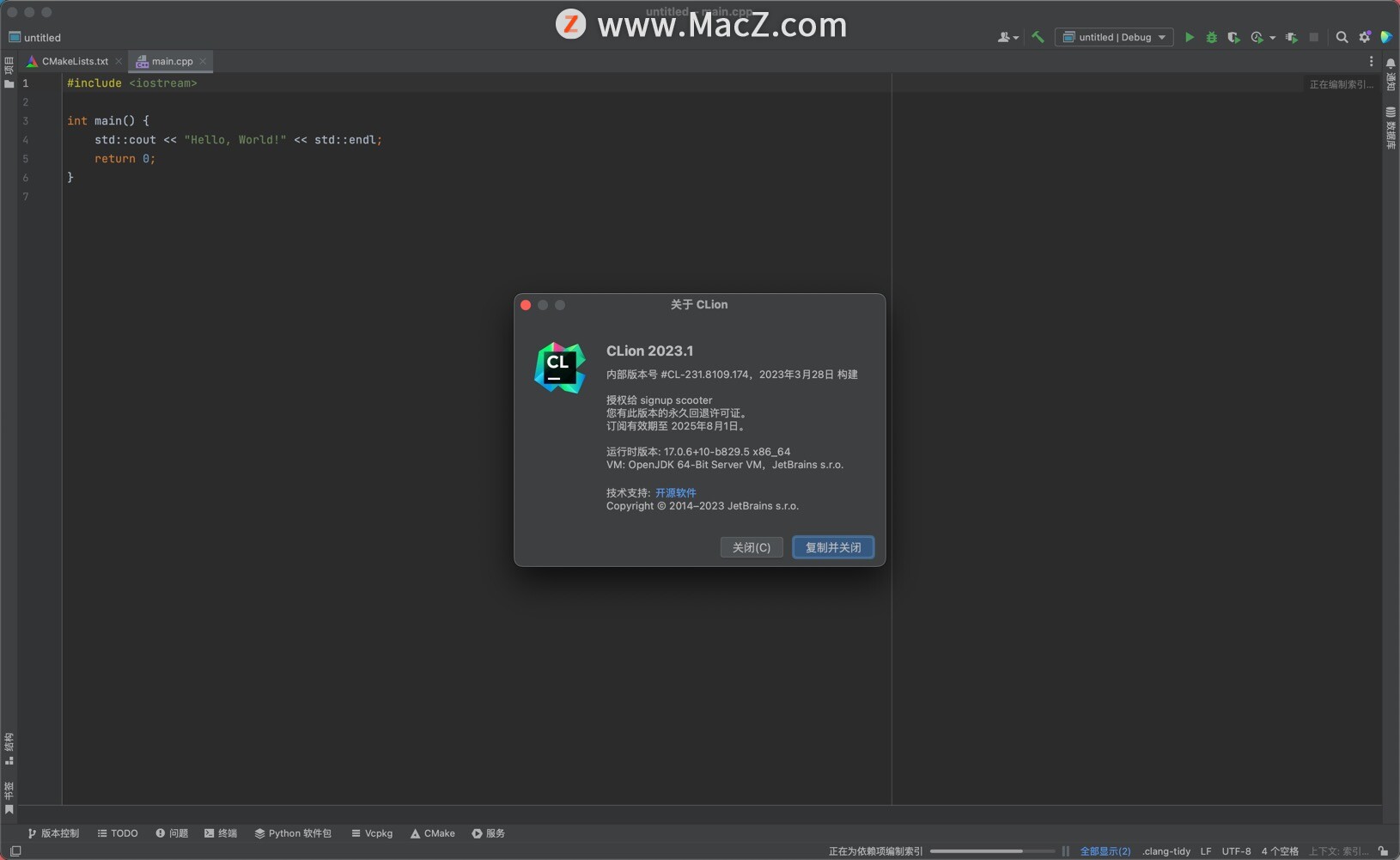This screenshot has width=1400, height=860.
Task: Open the CMake tool window
Action: click(433, 833)
